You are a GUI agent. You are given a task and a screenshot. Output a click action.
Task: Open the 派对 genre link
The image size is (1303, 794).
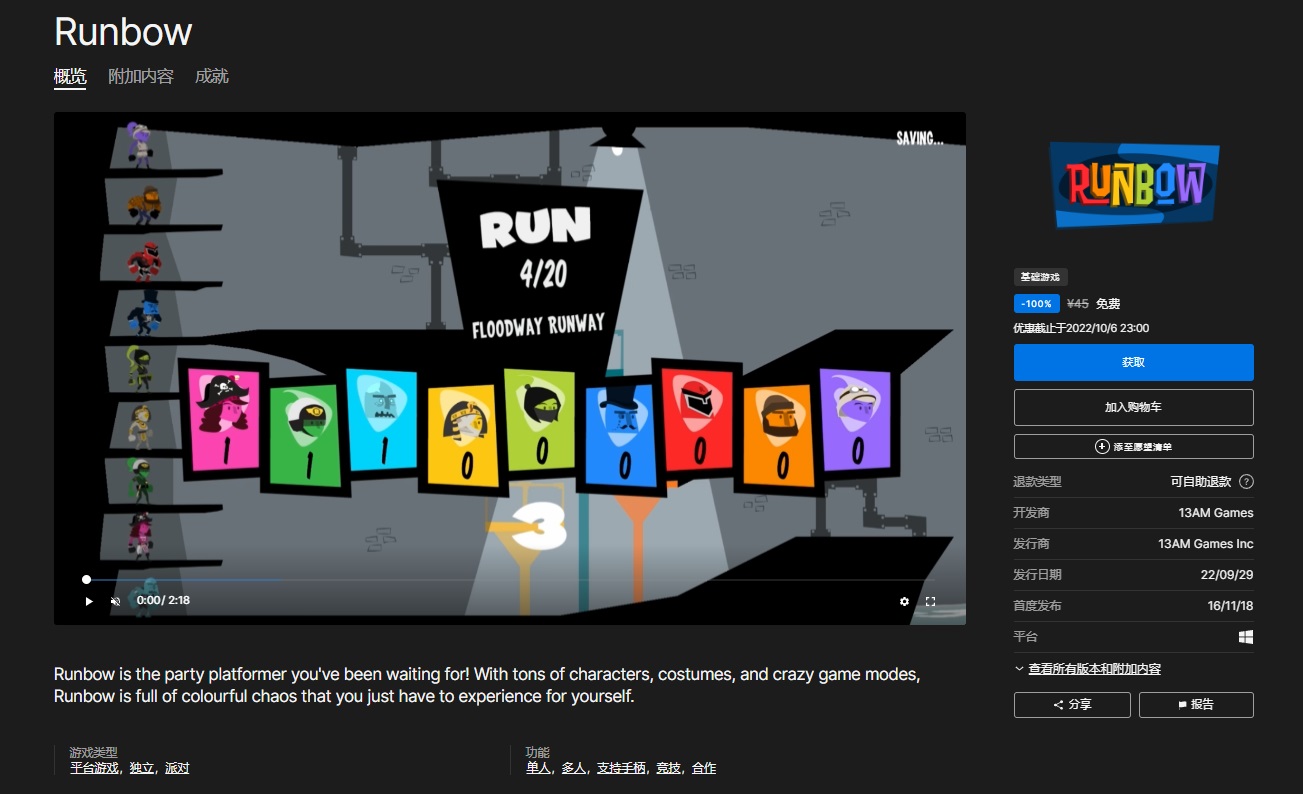[177, 768]
